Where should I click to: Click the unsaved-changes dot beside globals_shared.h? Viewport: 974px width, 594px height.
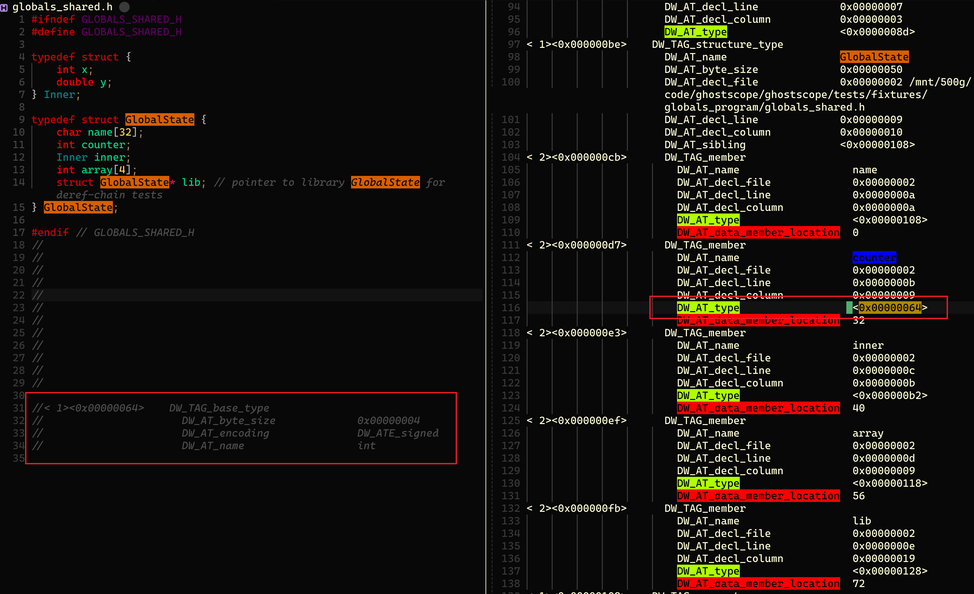pyautogui.click(x=124, y=7)
